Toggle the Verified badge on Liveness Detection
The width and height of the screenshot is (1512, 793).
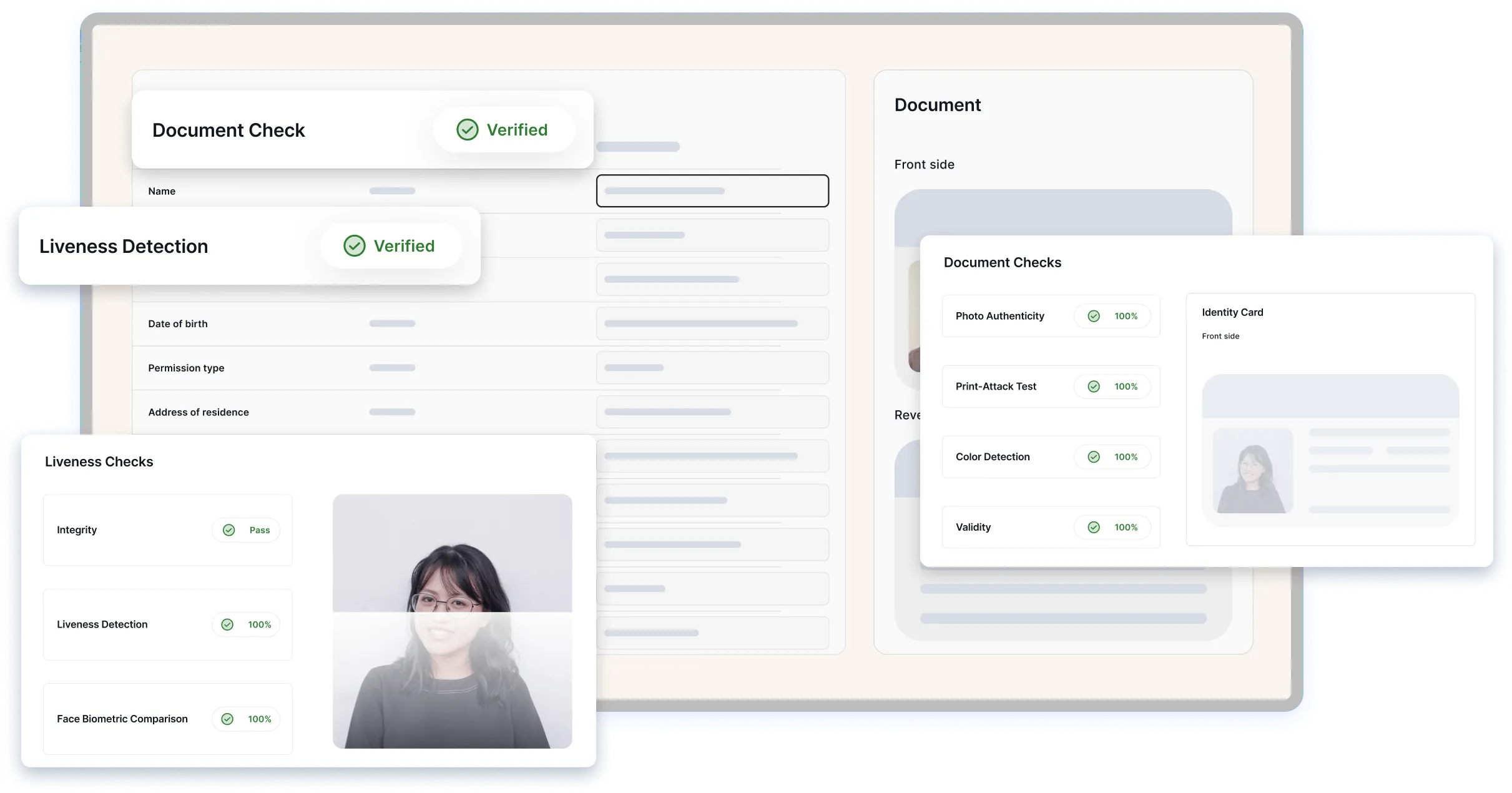coord(391,245)
